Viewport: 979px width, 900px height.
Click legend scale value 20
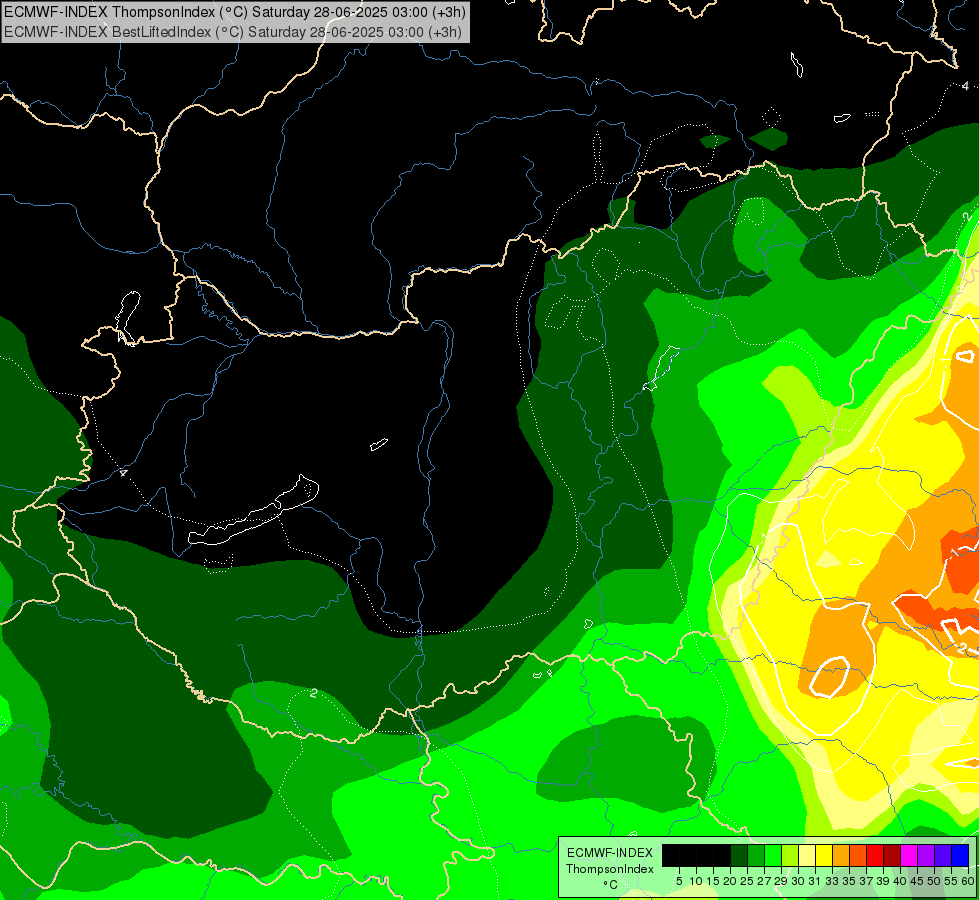coord(730,881)
